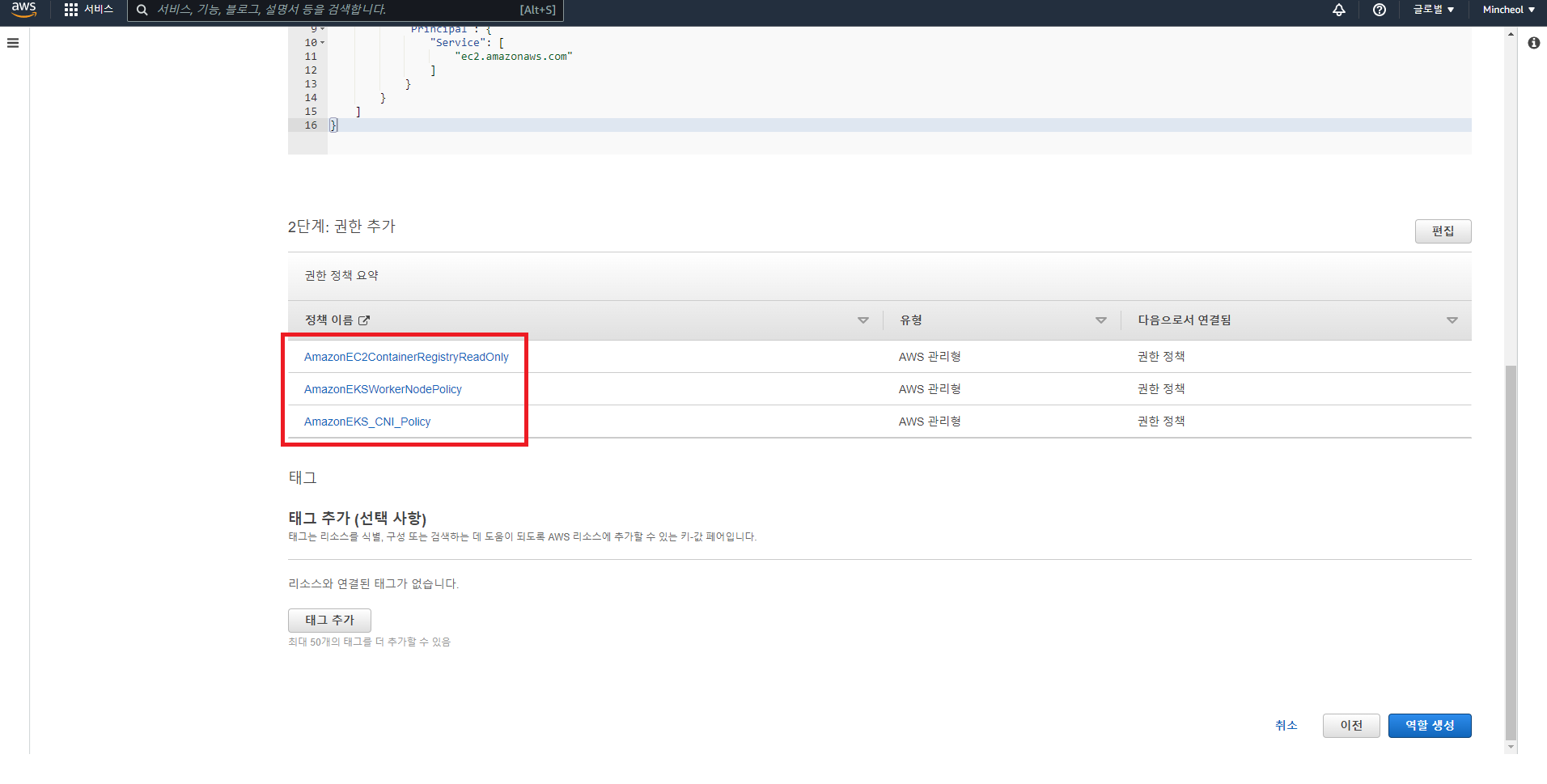Click the 권한 정책 cell of AmazonEKS_CNI_Policy
The height and width of the screenshot is (784, 1547).
tap(1161, 422)
